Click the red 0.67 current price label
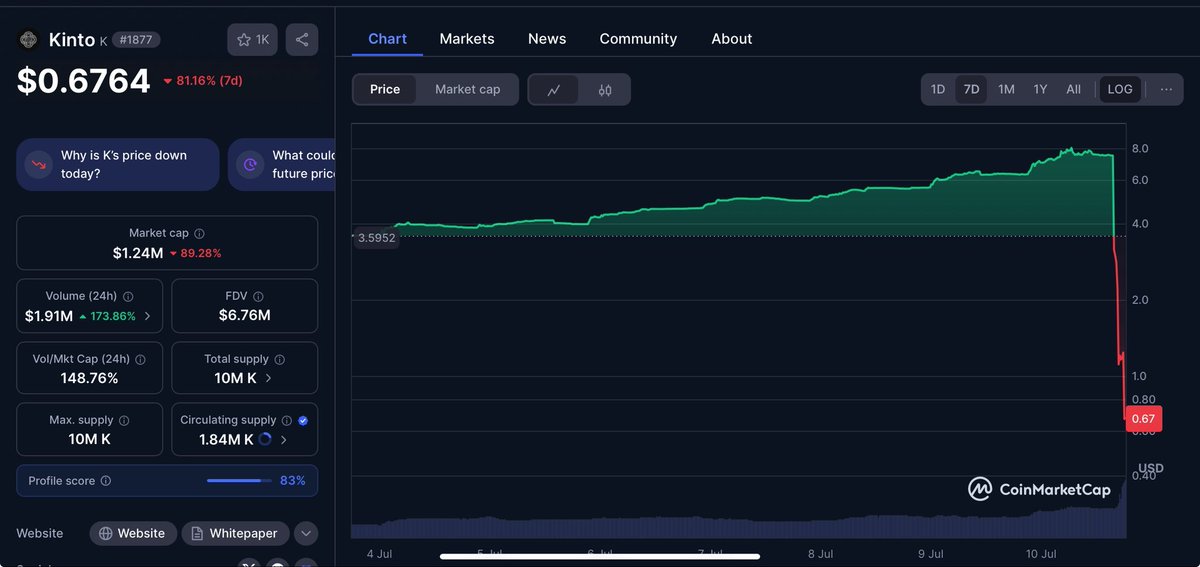Screen dimensions: 1200x567 (1143, 419)
